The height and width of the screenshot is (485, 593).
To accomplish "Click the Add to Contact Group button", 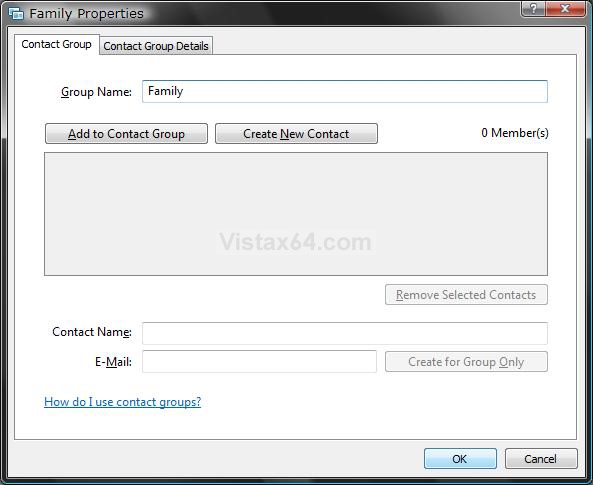I will (x=126, y=134).
